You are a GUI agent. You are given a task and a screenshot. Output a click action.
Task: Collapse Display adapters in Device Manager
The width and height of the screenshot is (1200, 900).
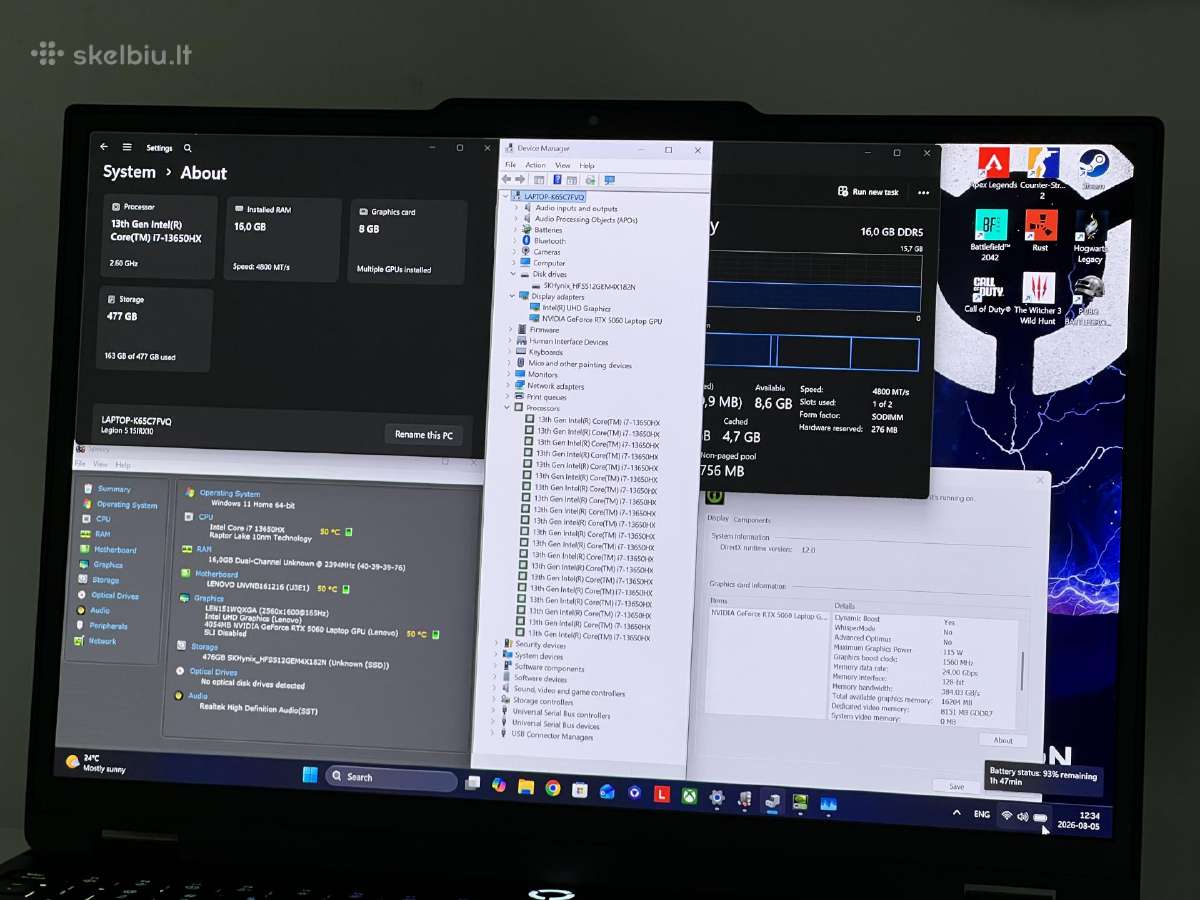(x=512, y=296)
